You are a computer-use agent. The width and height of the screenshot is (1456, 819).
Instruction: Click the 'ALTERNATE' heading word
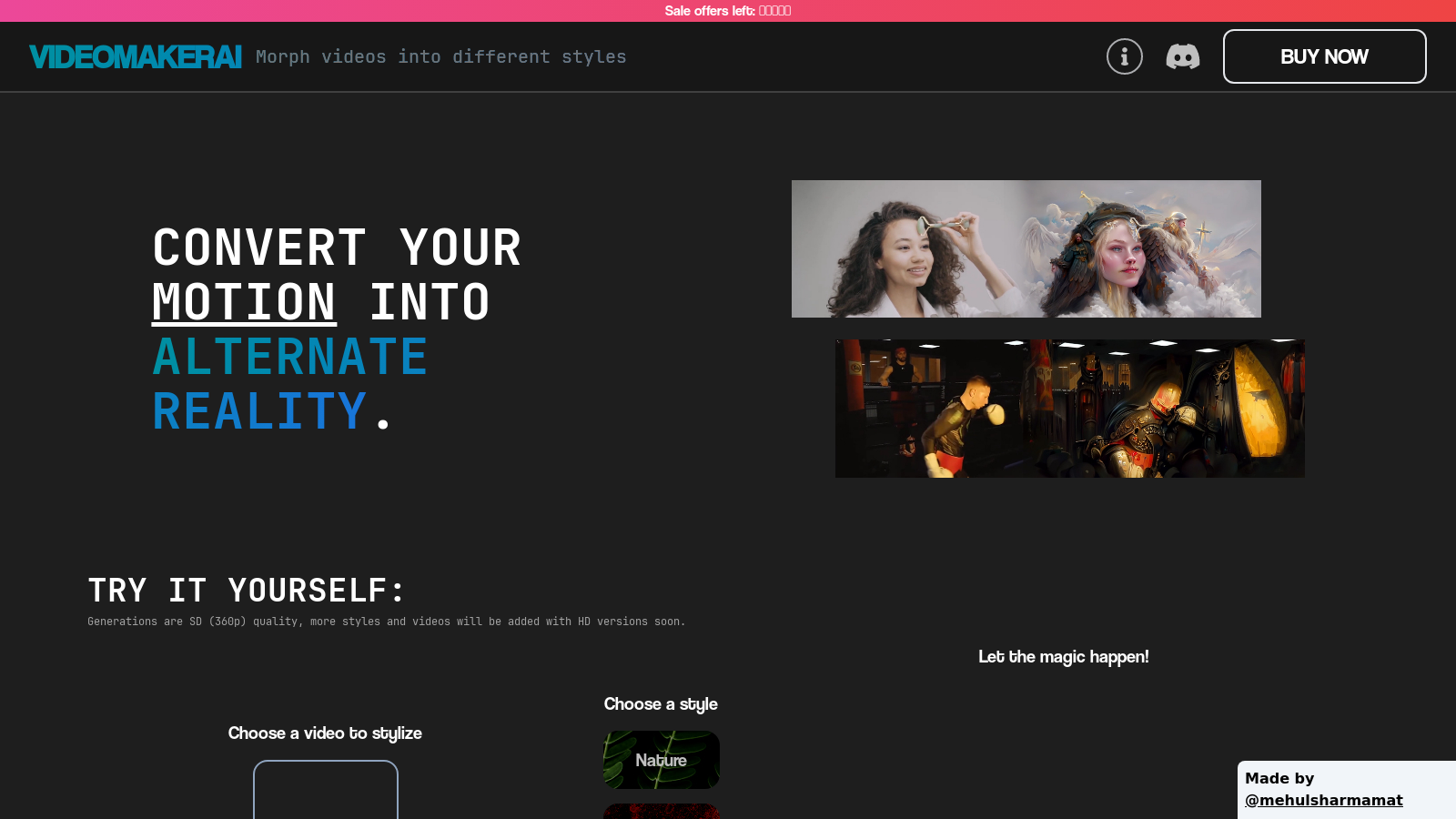[x=289, y=357]
